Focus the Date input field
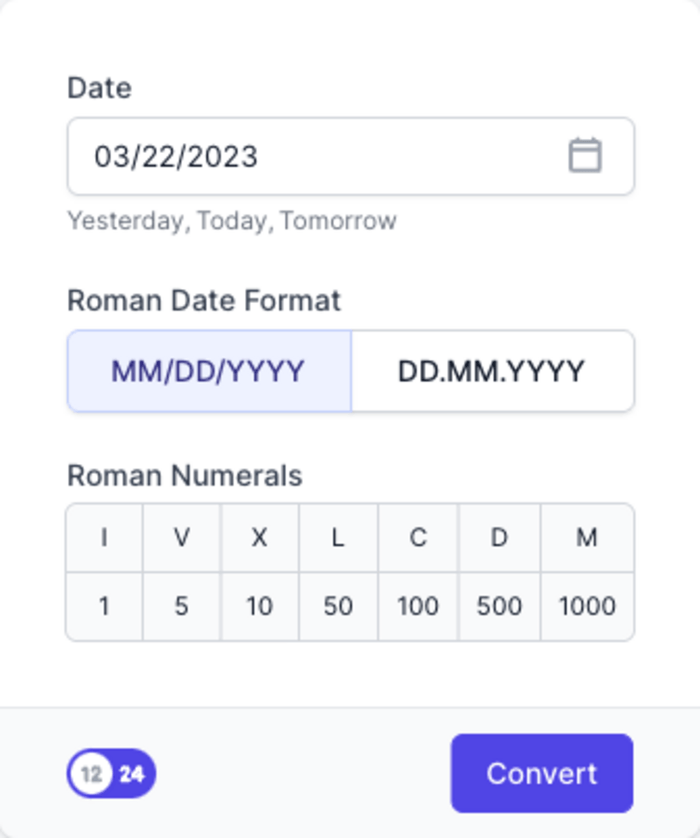 point(310,156)
